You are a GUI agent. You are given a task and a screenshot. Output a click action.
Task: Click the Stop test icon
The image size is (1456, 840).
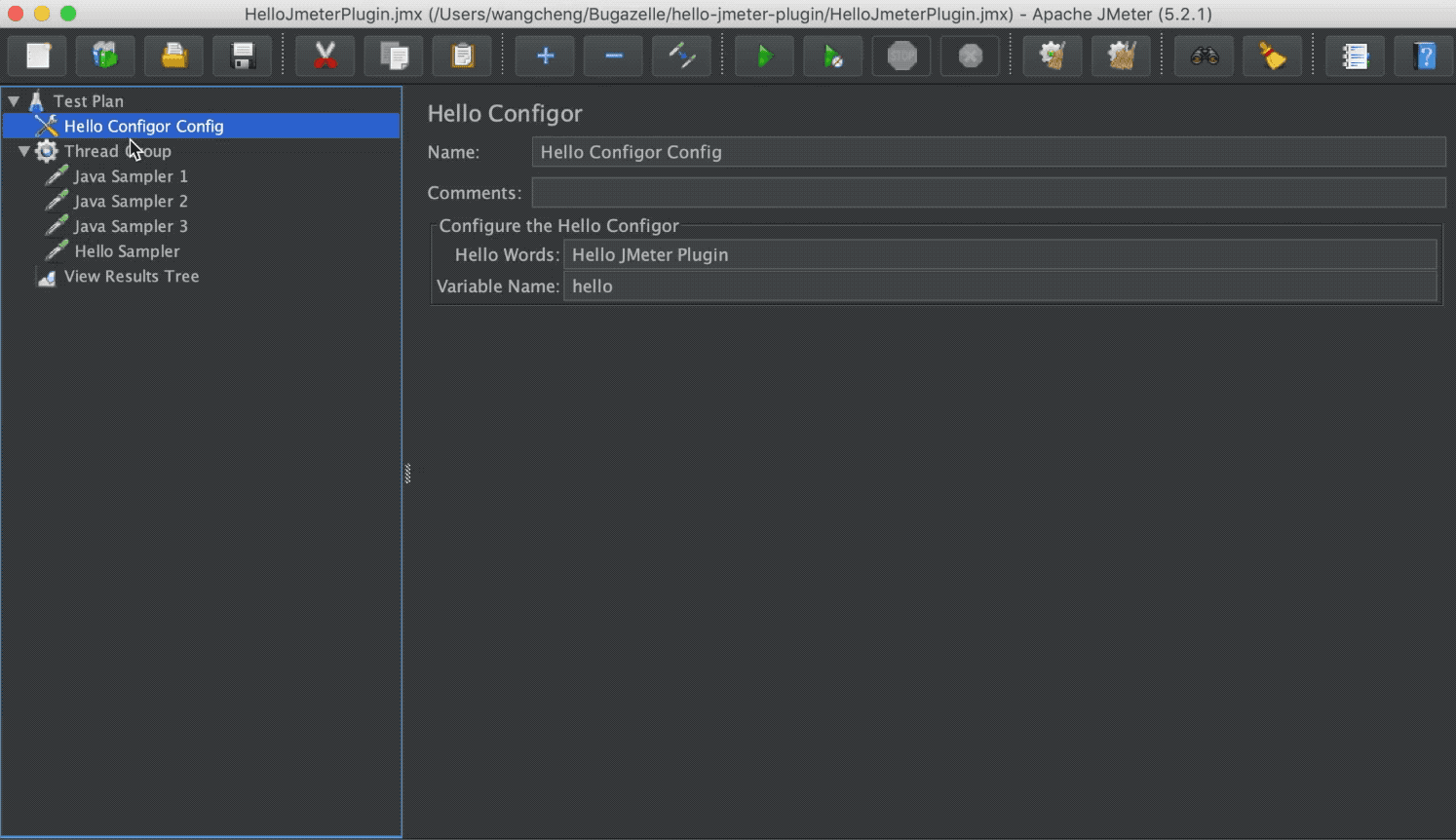(901, 56)
